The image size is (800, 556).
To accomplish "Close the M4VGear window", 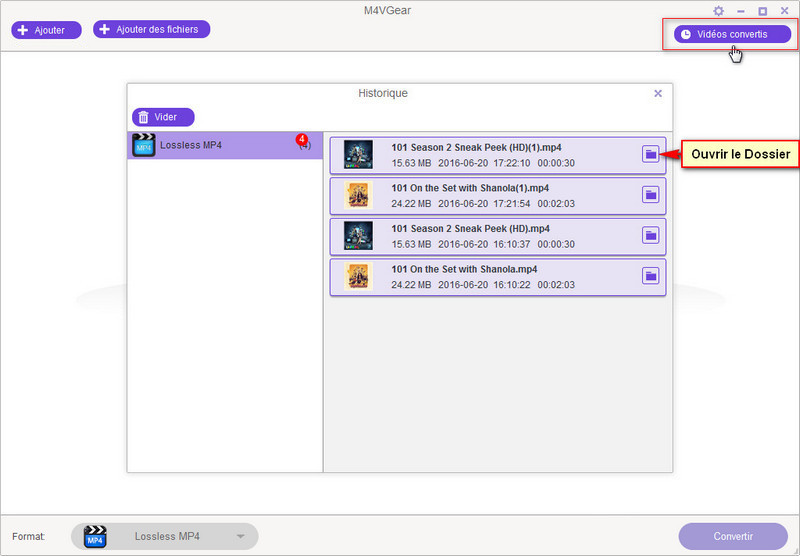I will tap(785, 10).
